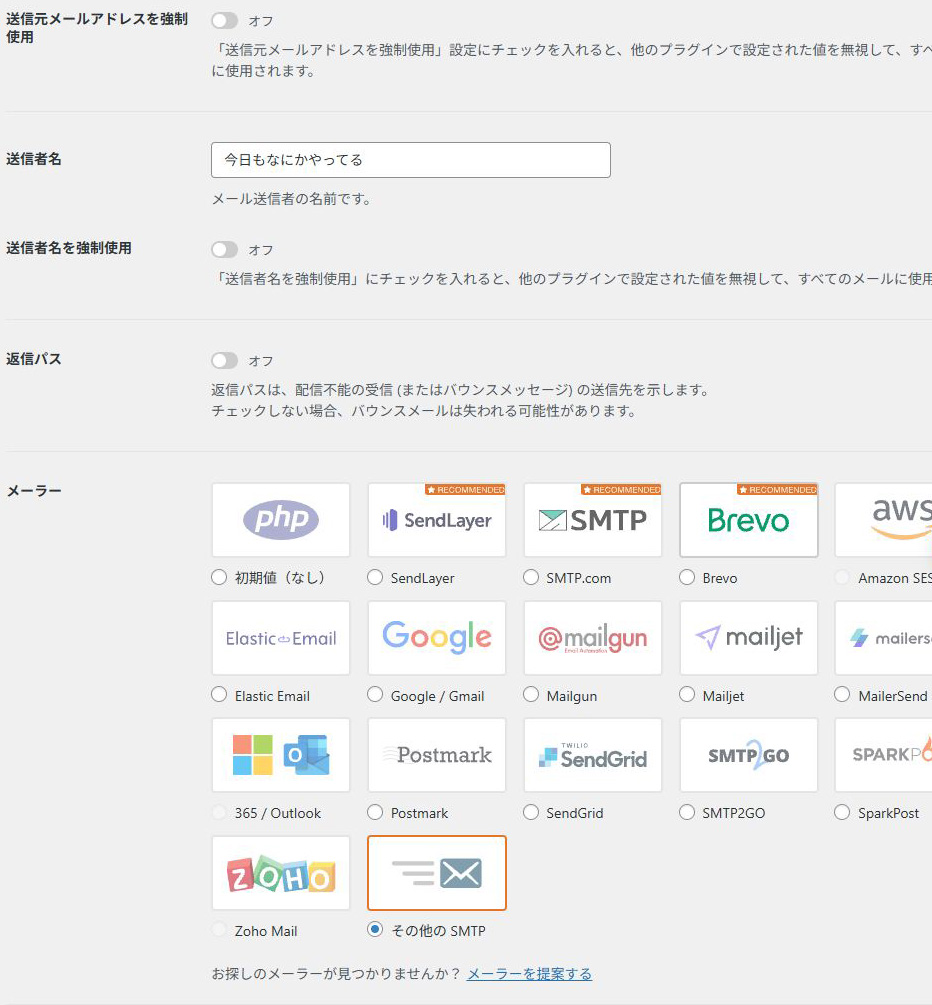Click the MailerSend logo card
Viewport: 932px width, 1005px height.
click(x=884, y=638)
